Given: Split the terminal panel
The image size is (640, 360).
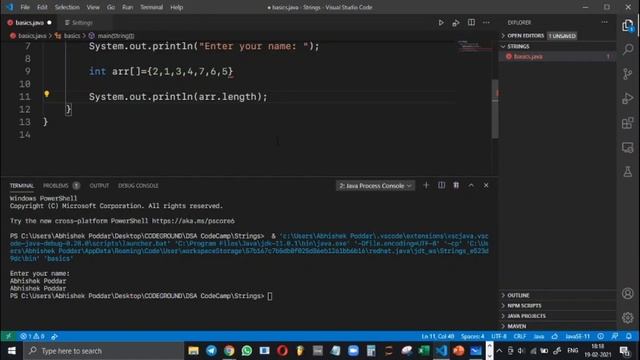Looking at the screenshot, I should click(441, 185).
